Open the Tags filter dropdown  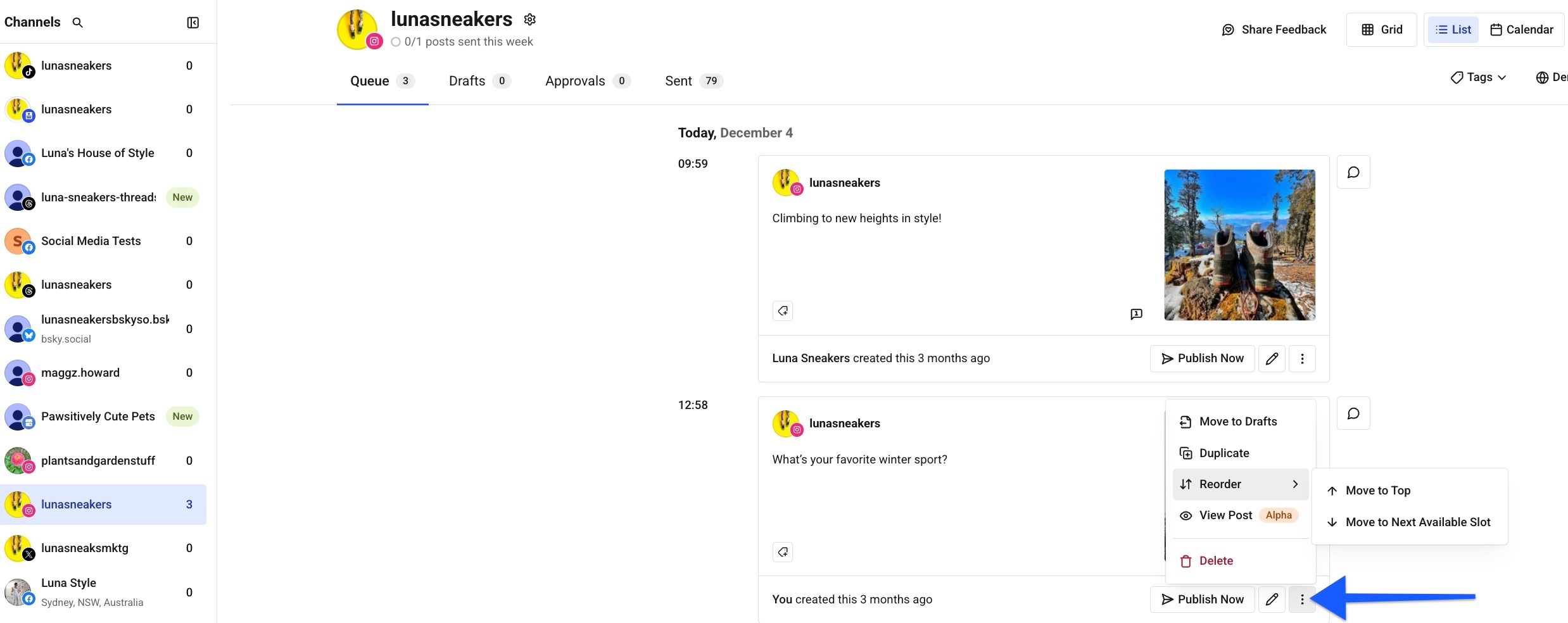coord(1478,77)
